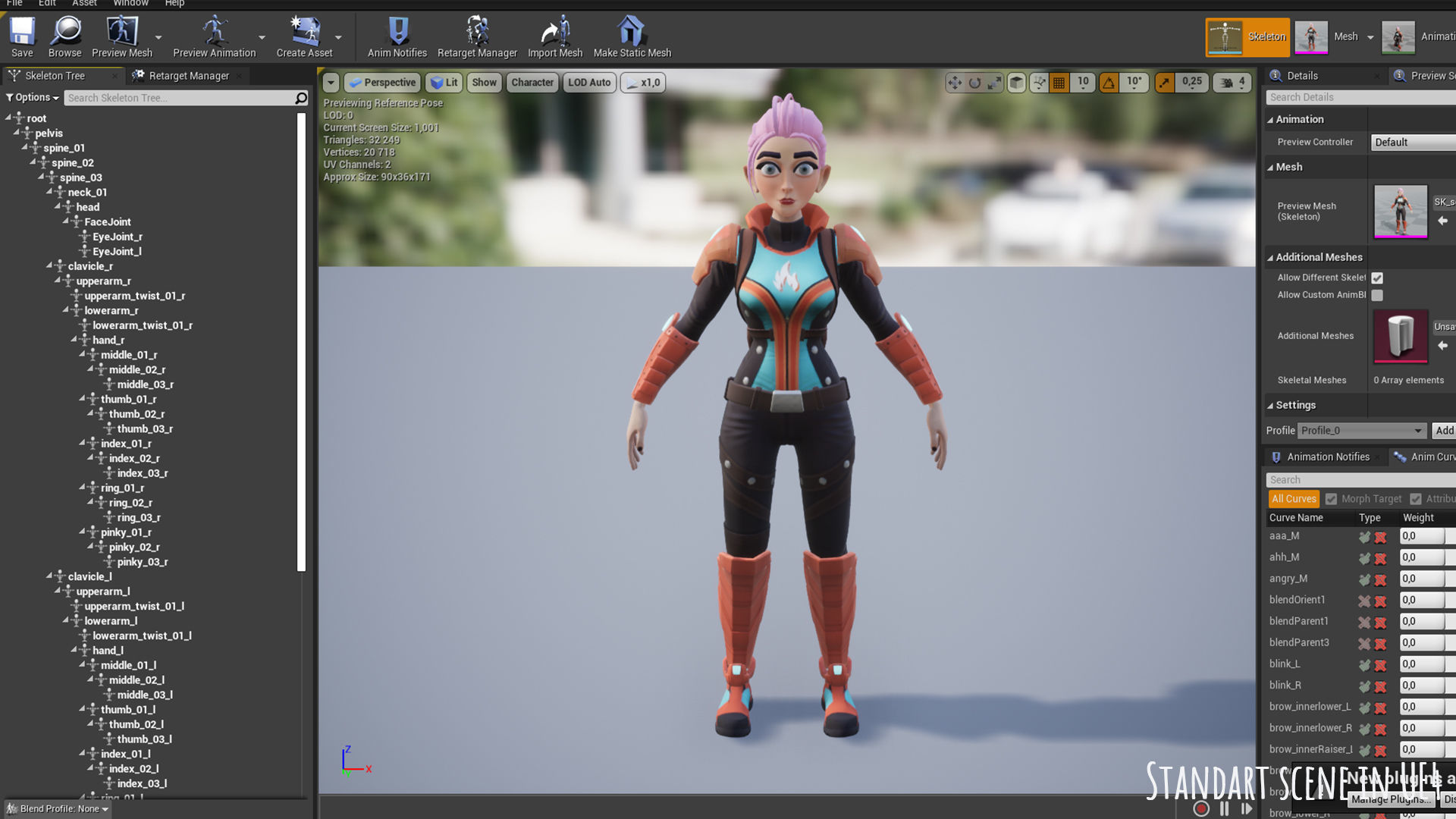Open rotation snap 10° dropdown
The width and height of the screenshot is (1456, 819).
click(1134, 82)
